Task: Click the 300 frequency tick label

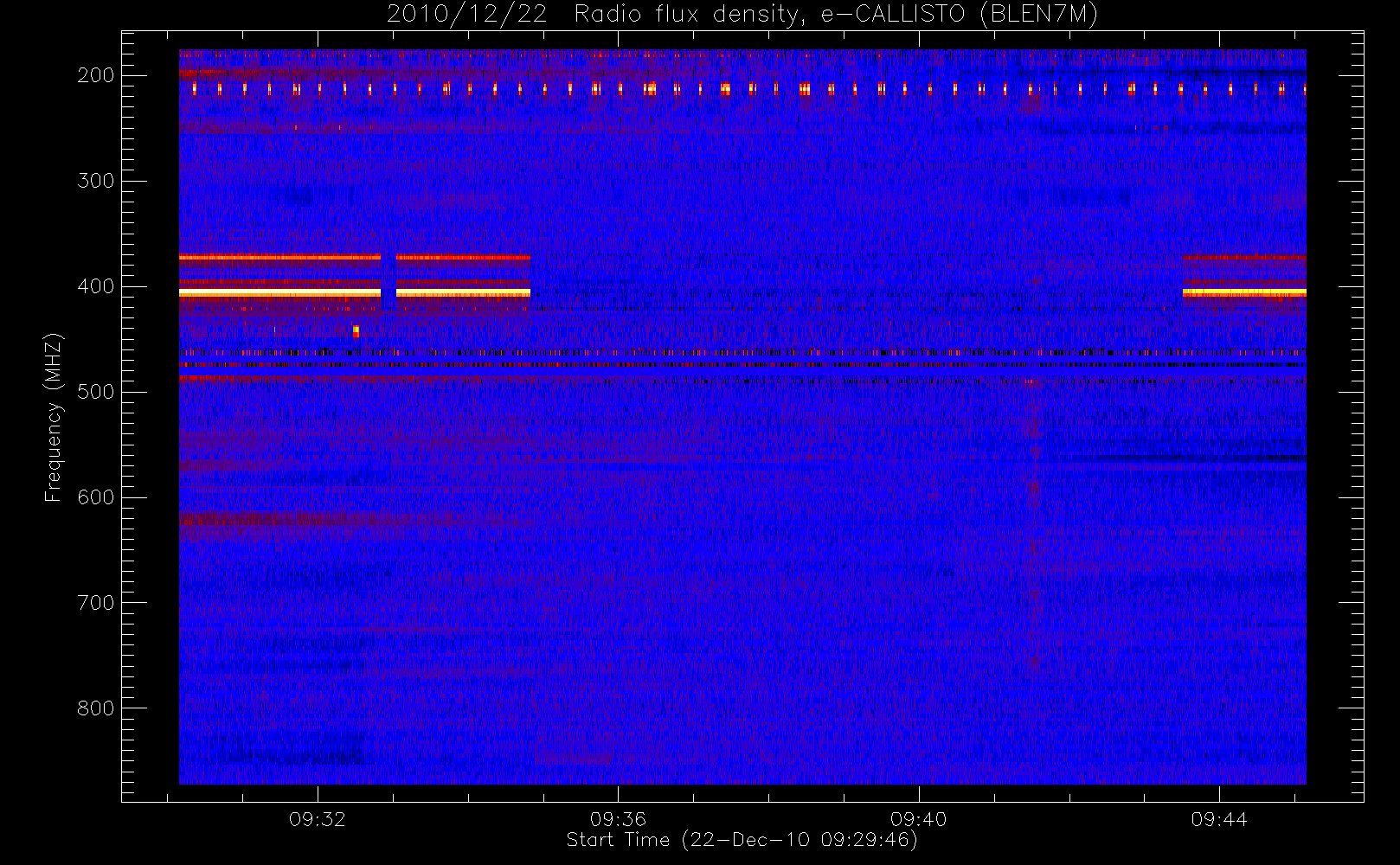Action: 96,181
